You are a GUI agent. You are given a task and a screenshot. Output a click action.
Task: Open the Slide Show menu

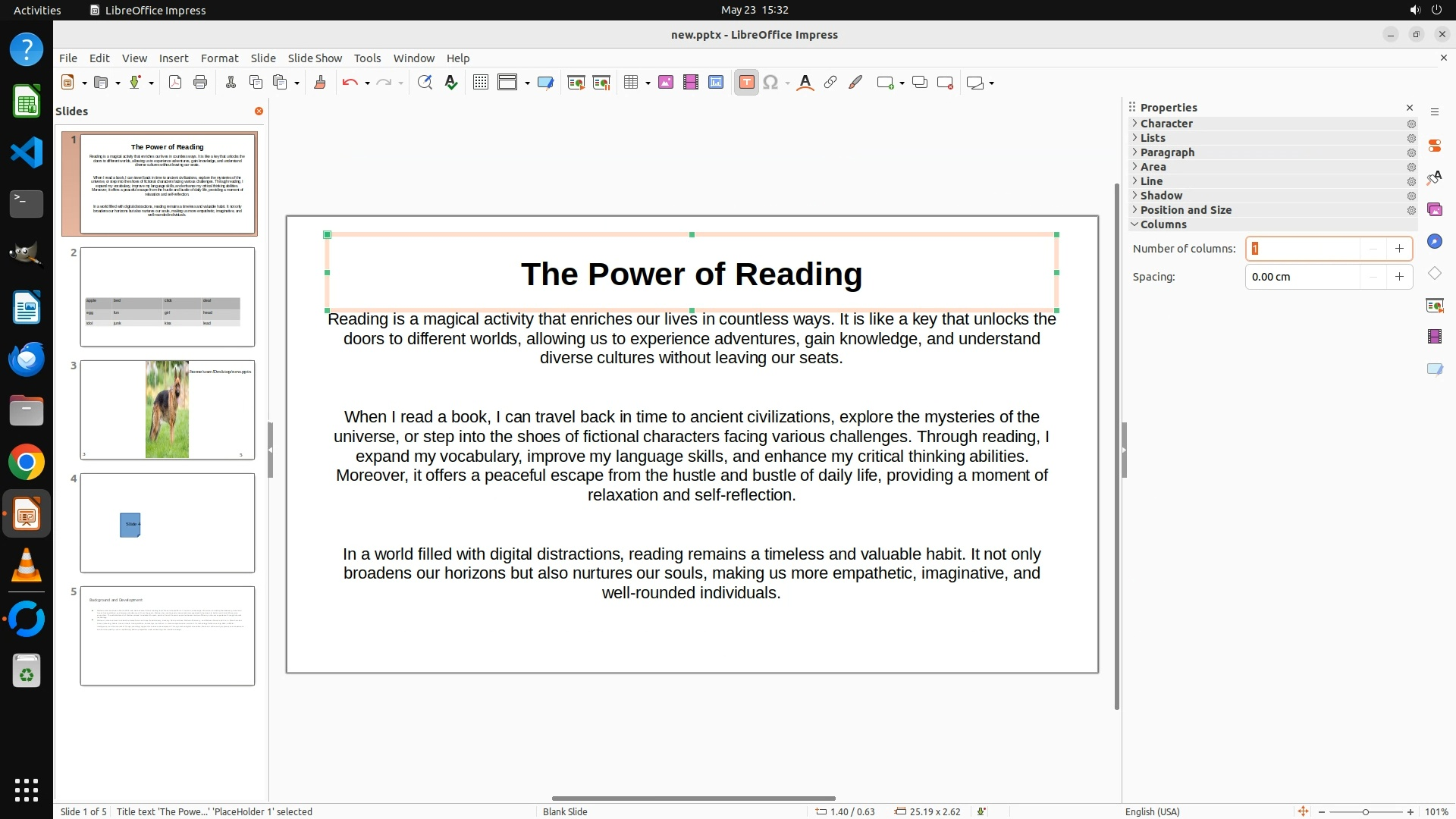click(x=315, y=58)
